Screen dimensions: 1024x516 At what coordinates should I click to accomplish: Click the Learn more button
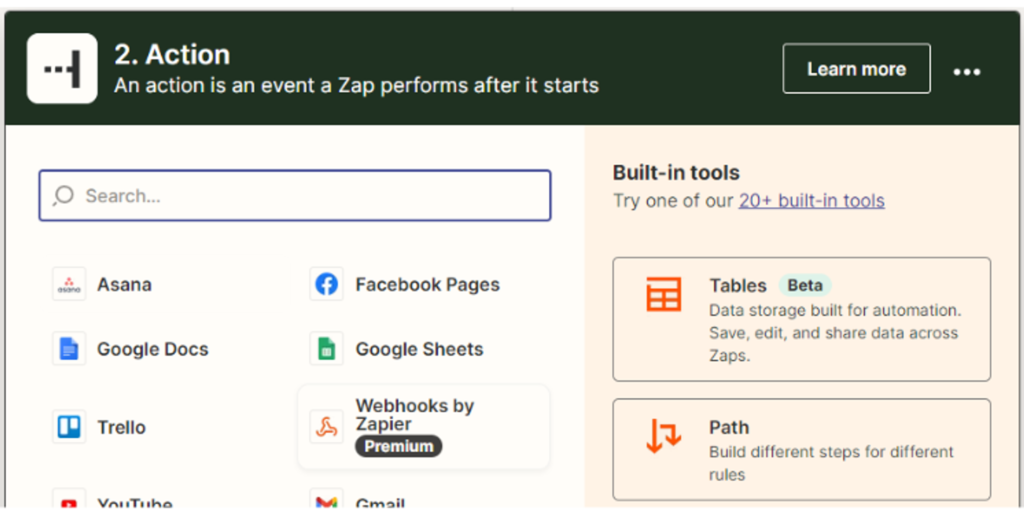pos(856,69)
